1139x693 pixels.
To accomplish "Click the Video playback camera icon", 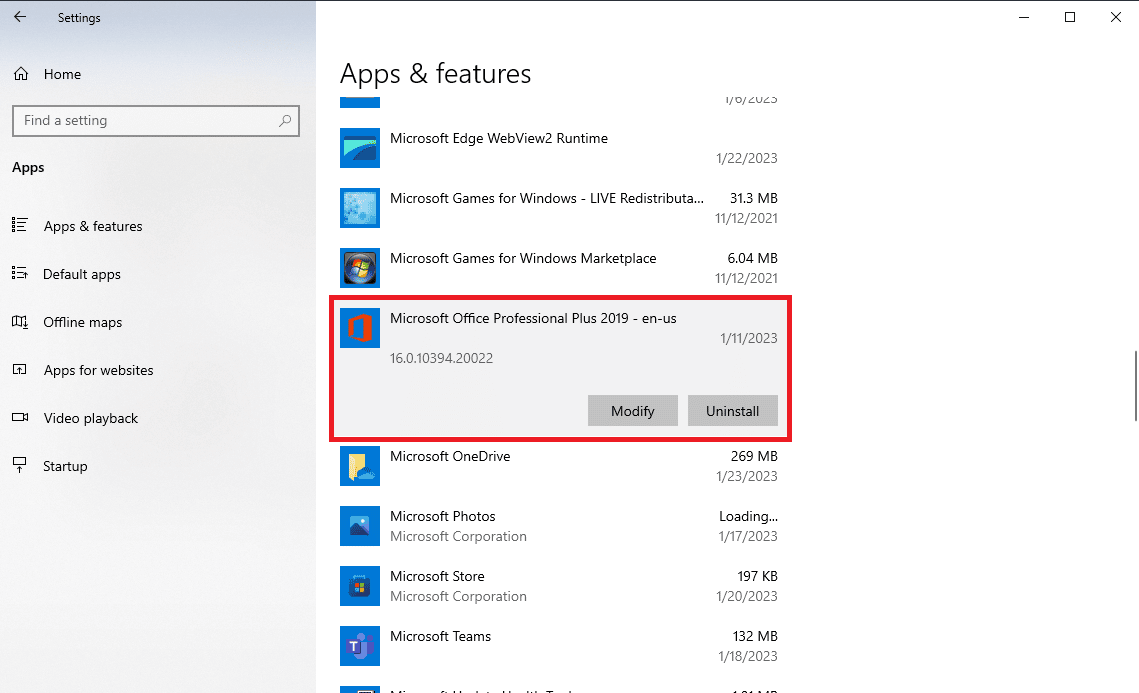I will point(20,417).
